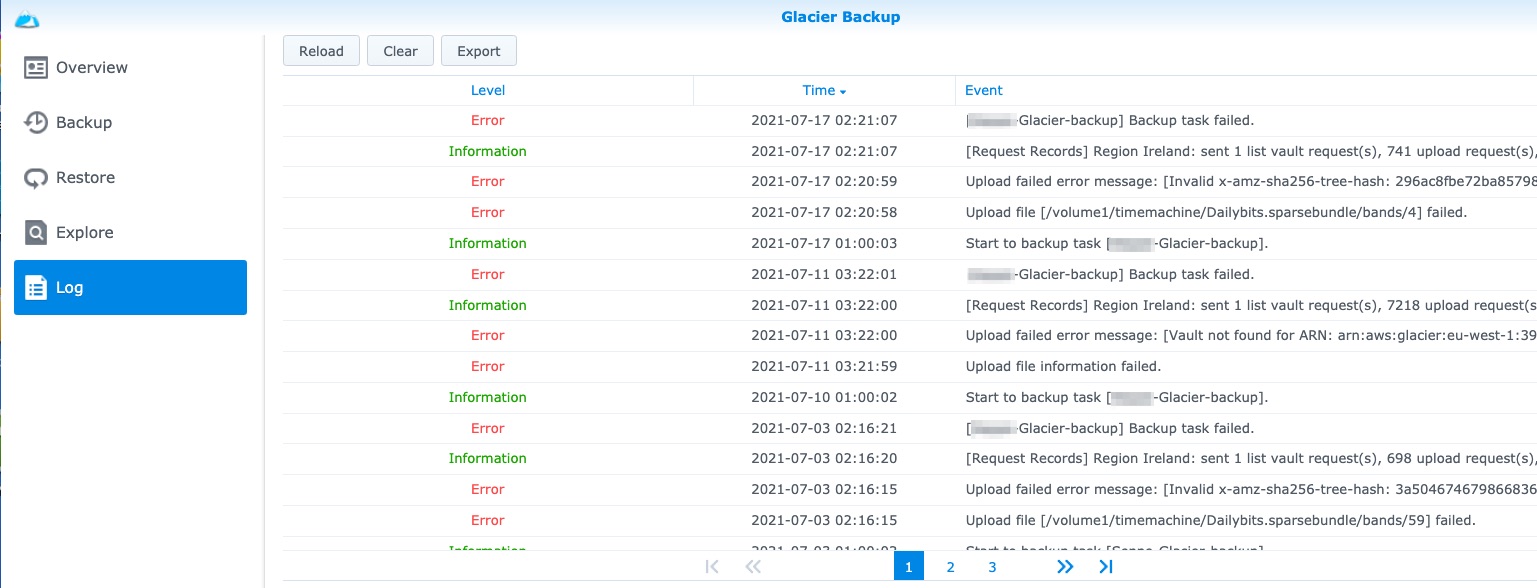Viewport: 1537px width, 588px height.
Task: Click the Event column header
Action: pyautogui.click(x=983, y=90)
